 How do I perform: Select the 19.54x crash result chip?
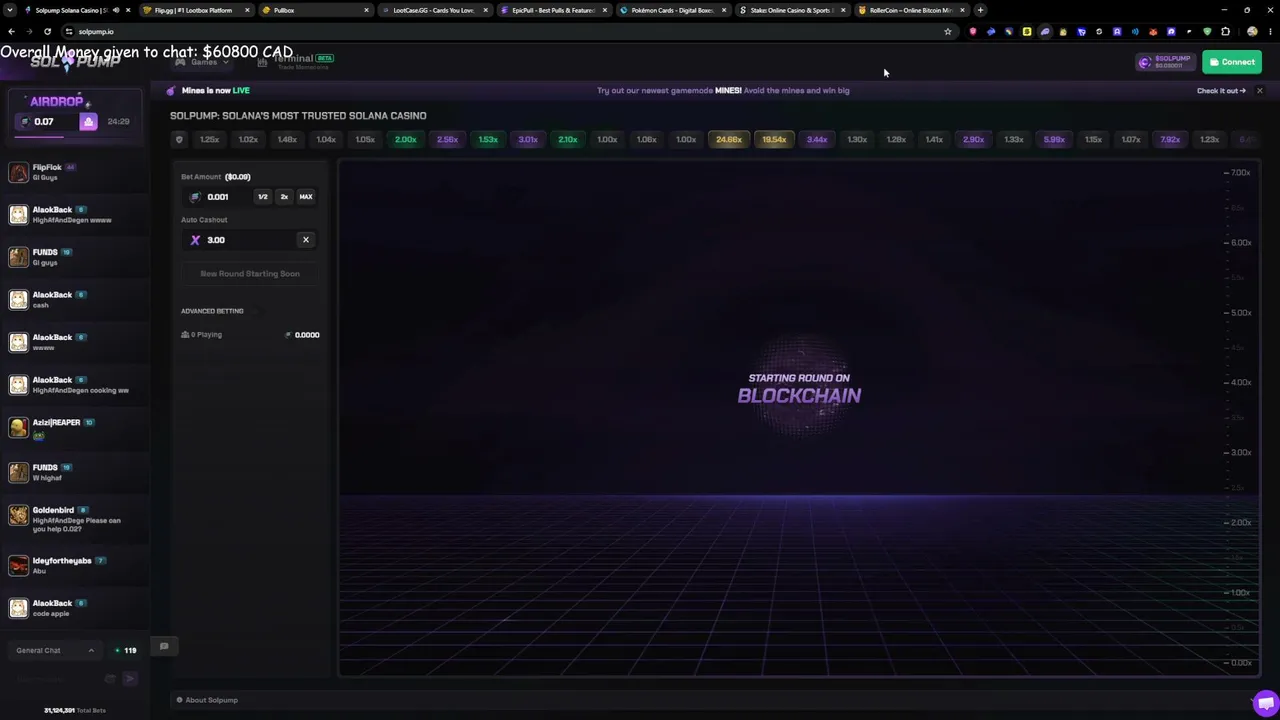(774, 139)
